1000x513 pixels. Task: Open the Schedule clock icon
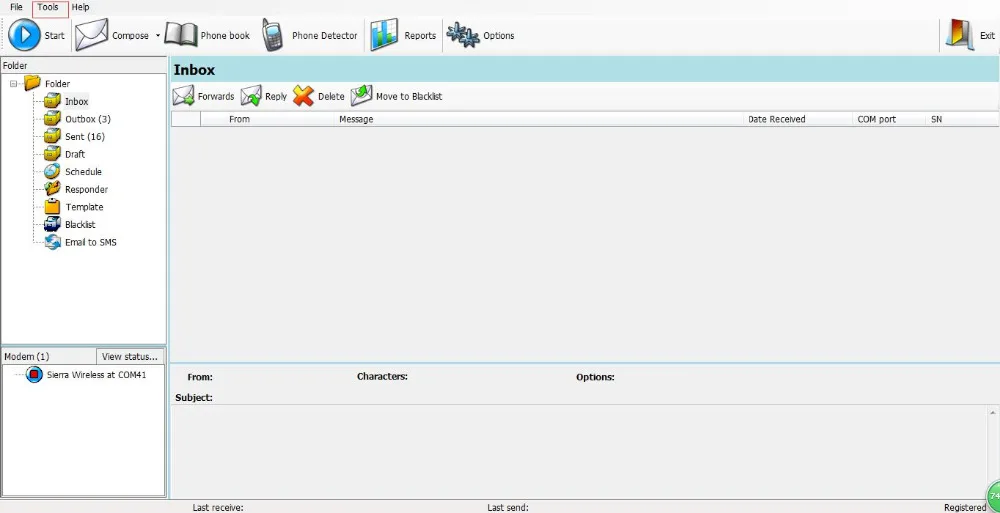52,172
